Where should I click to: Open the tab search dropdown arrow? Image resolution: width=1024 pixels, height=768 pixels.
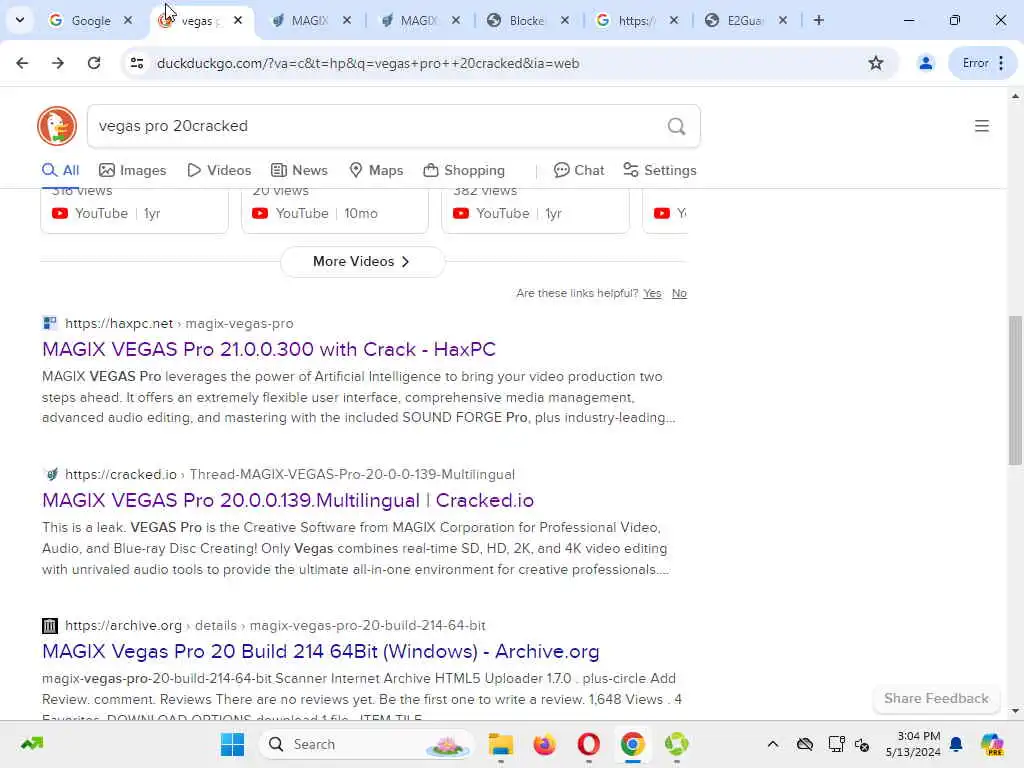pos(20,20)
